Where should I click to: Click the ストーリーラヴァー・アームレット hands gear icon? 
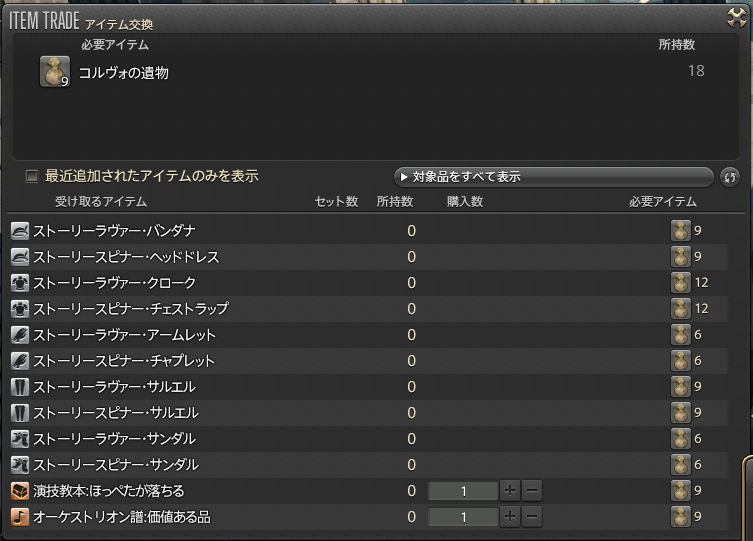pyautogui.click(x=20, y=335)
